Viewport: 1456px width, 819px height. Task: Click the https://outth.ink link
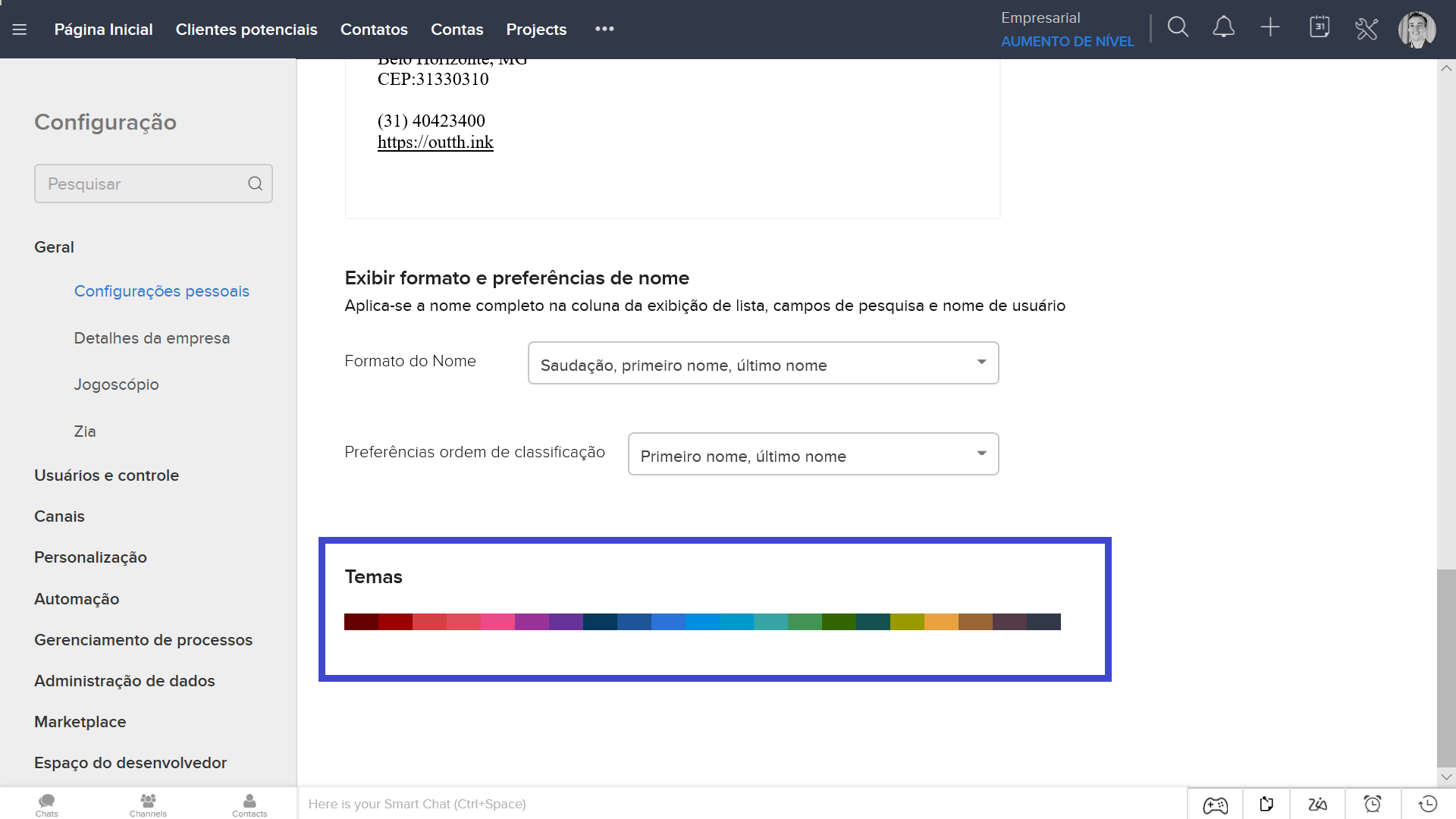tap(435, 143)
